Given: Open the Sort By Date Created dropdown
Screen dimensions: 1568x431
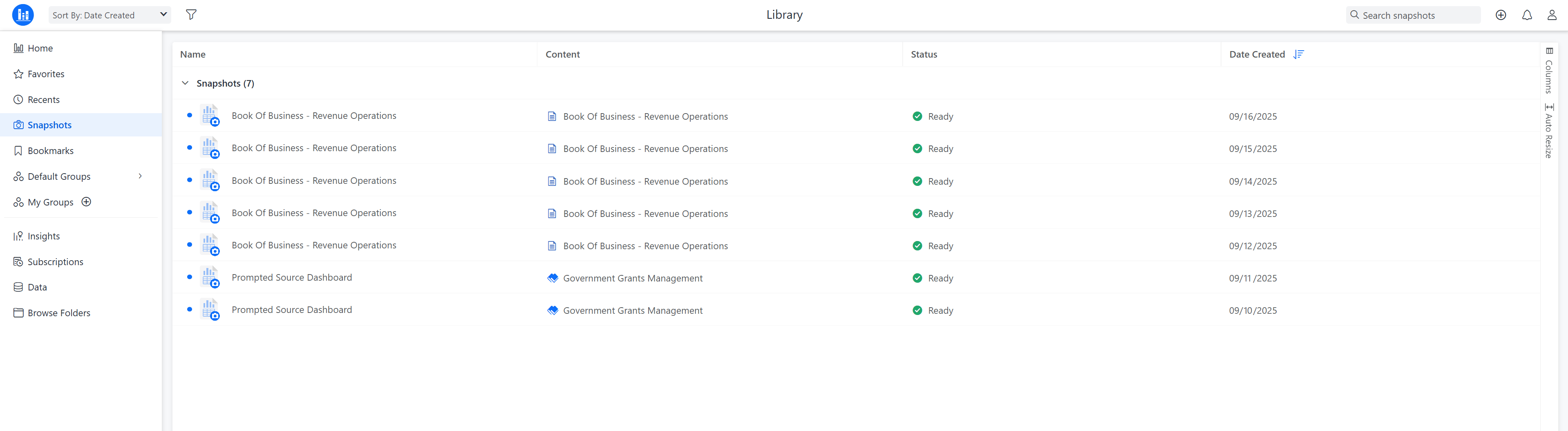Looking at the screenshot, I should click(110, 15).
